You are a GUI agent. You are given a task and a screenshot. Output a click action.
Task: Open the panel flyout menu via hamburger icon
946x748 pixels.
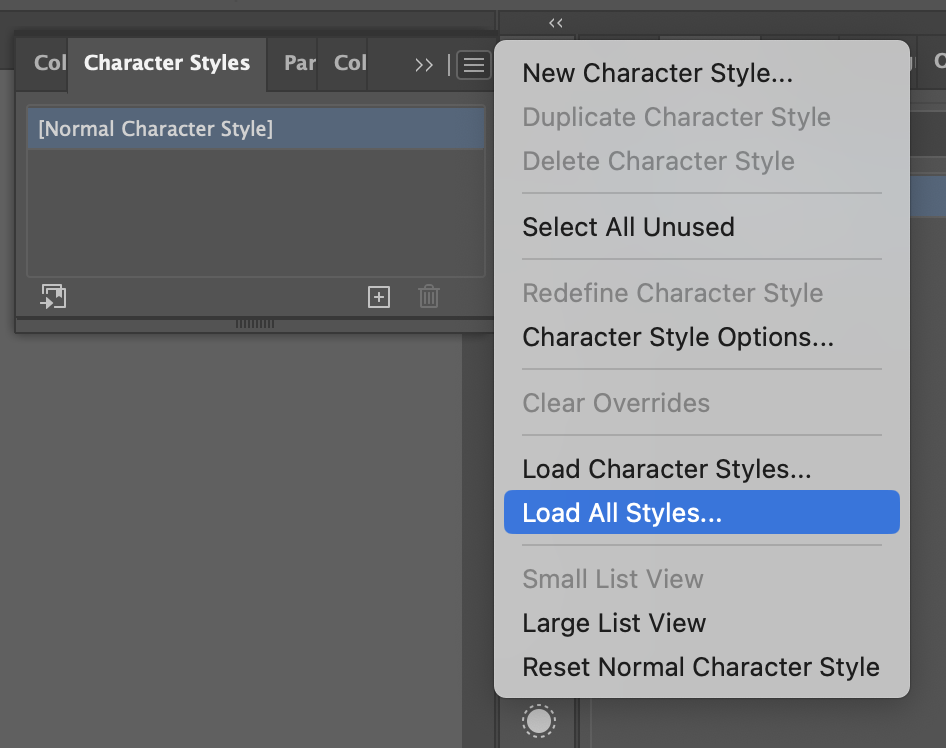[x=472, y=64]
